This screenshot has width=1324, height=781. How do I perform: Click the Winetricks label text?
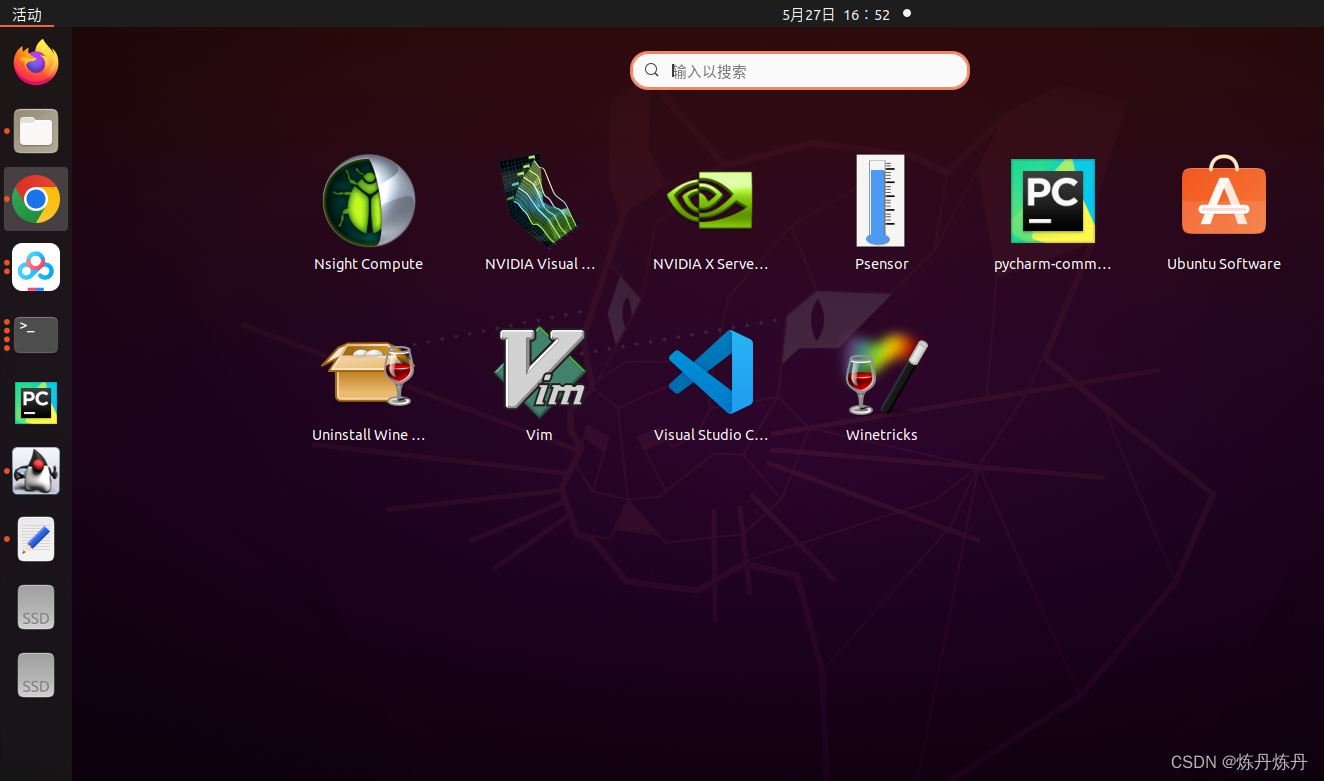tap(882, 435)
